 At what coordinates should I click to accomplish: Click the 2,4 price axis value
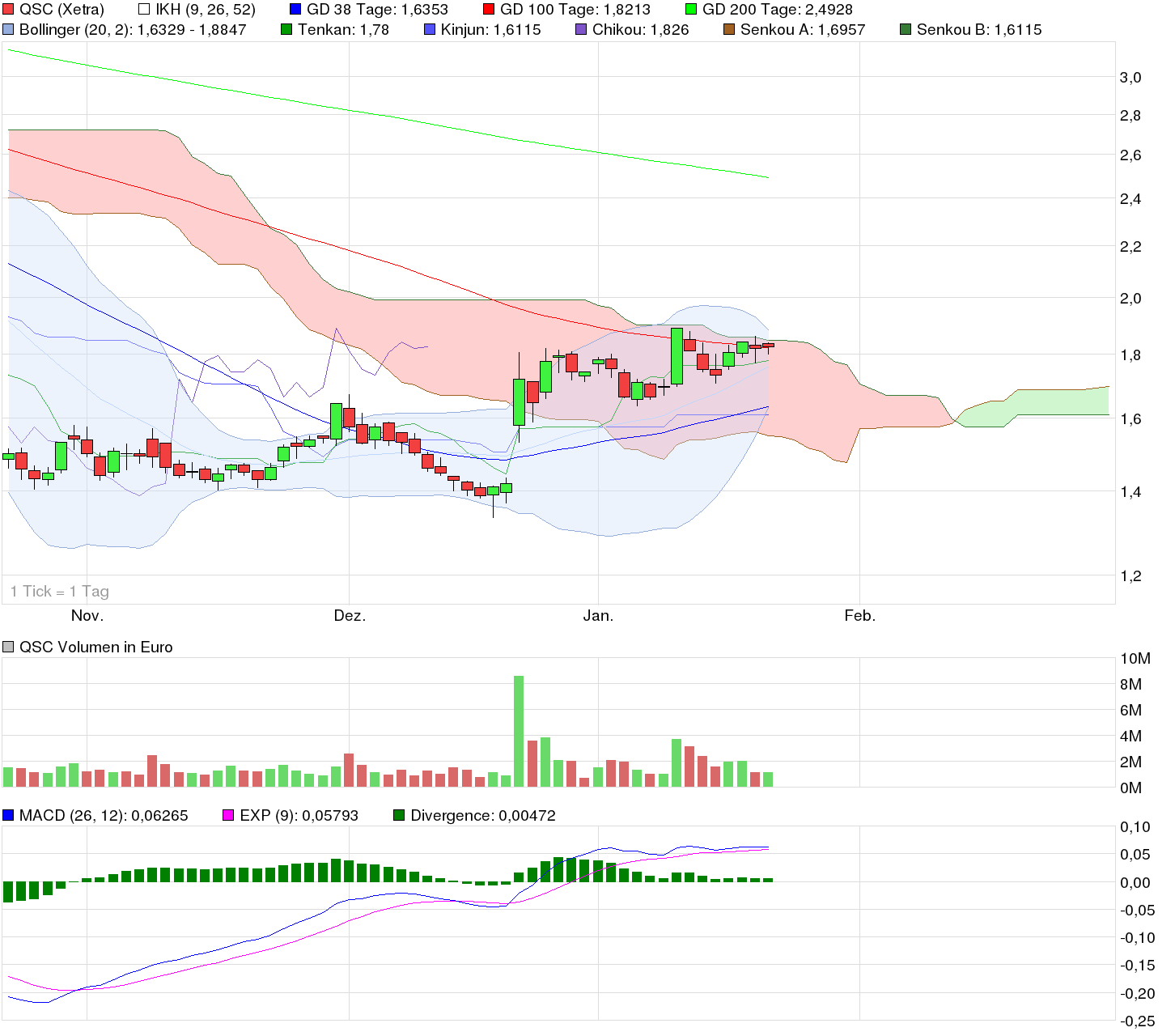(x=1130, y=199)
